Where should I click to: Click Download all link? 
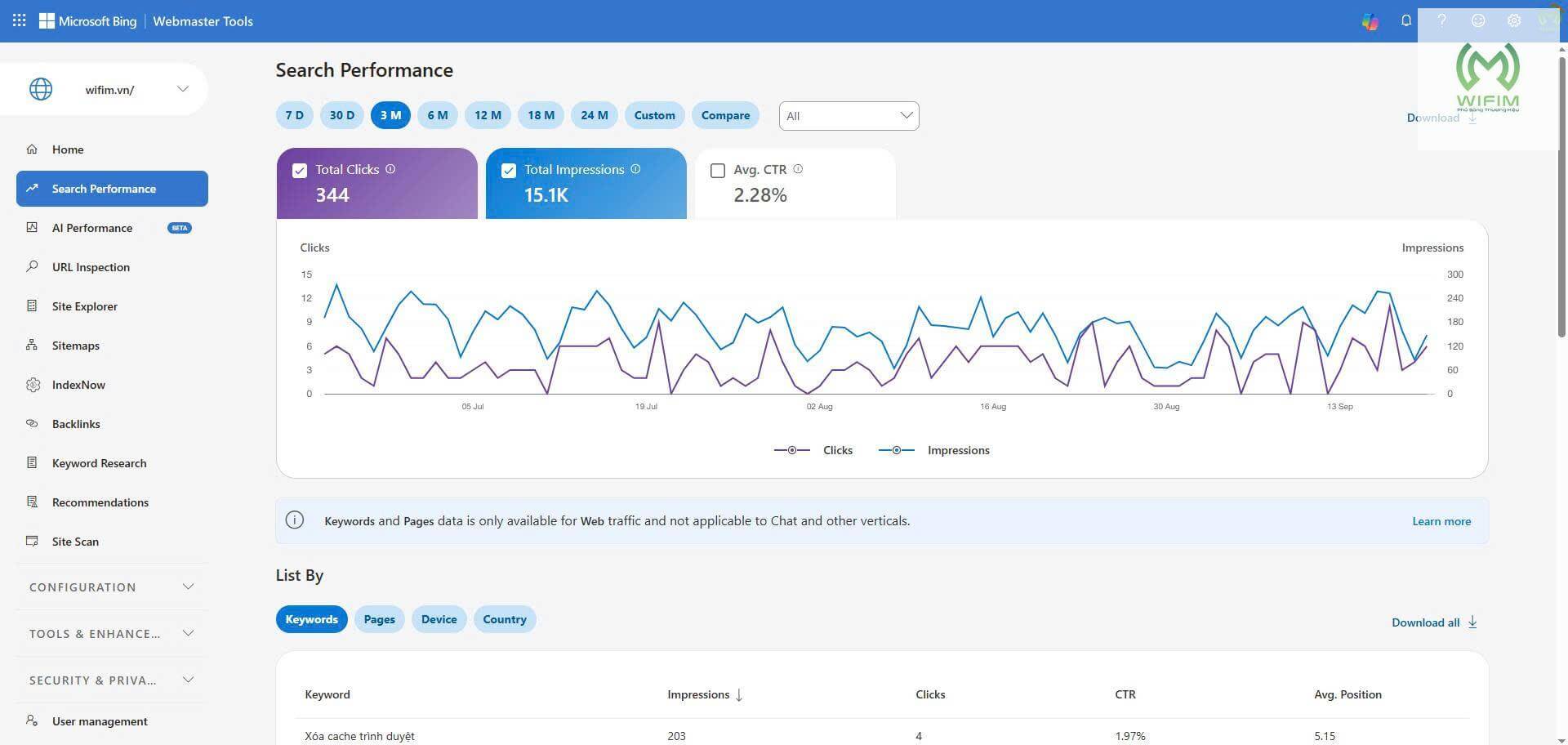1434,622
